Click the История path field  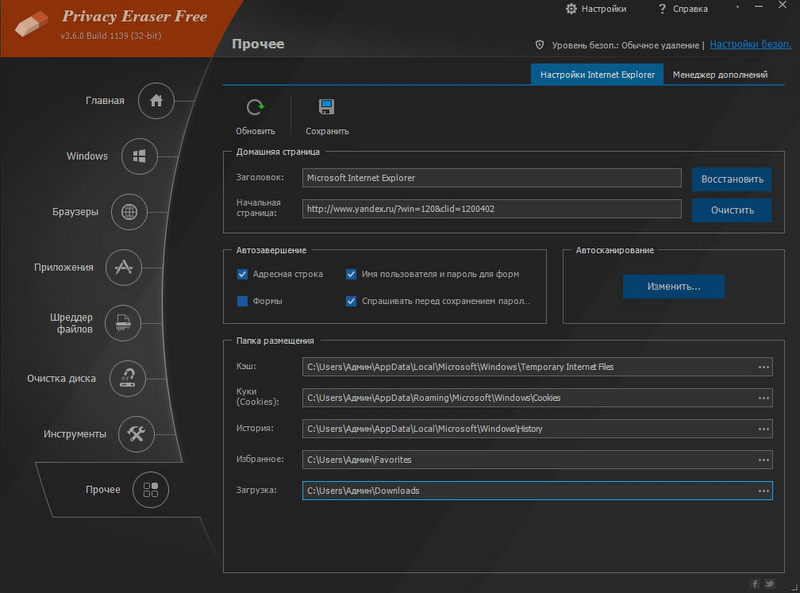(537, 429)
